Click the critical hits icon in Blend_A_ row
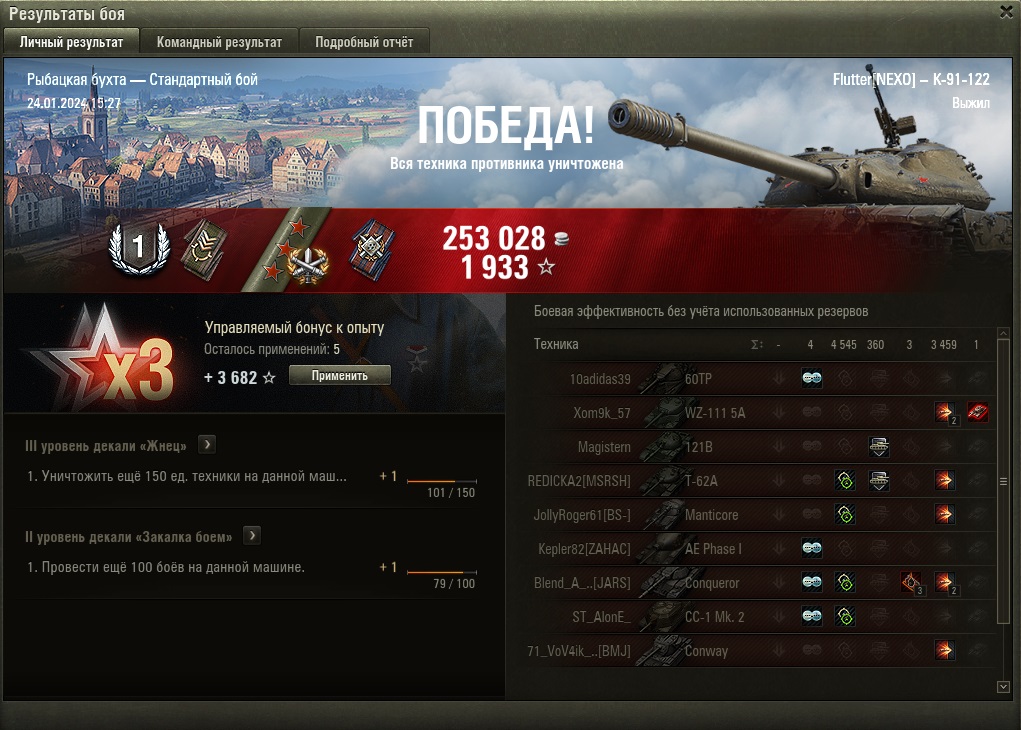 (912, 583)
